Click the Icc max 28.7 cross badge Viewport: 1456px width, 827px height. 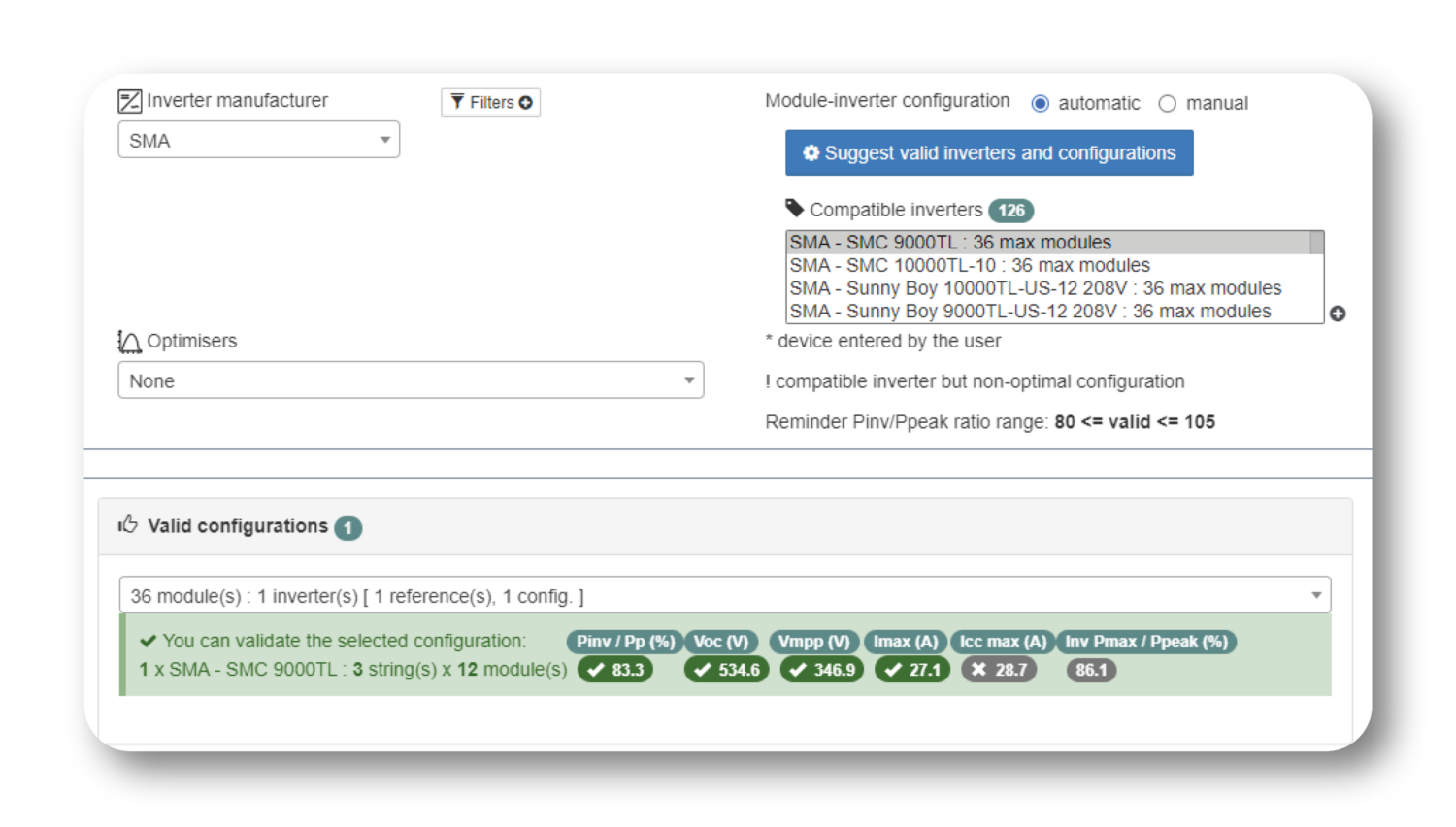pyautogui.click(x=999, y=670)
